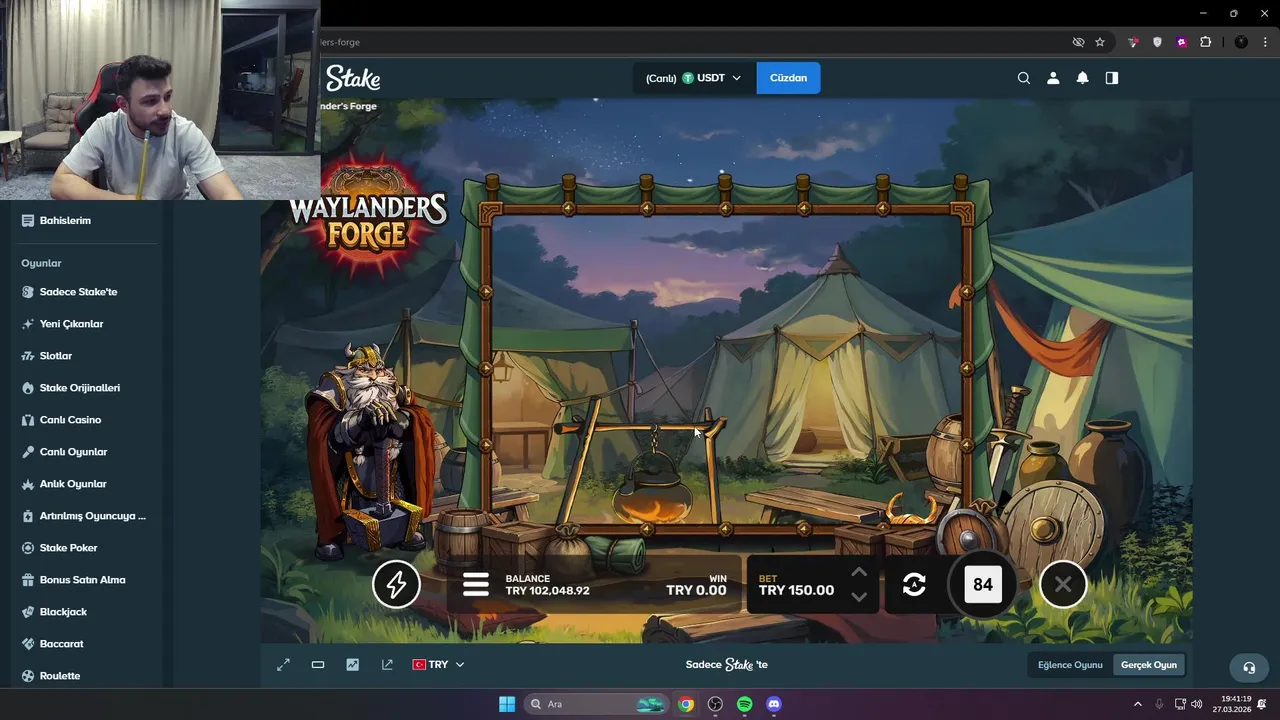Click the autoplay circular arrows icon
Image resolution: width=1280 pixels, height=720 pixels.
tap(914, 585)
